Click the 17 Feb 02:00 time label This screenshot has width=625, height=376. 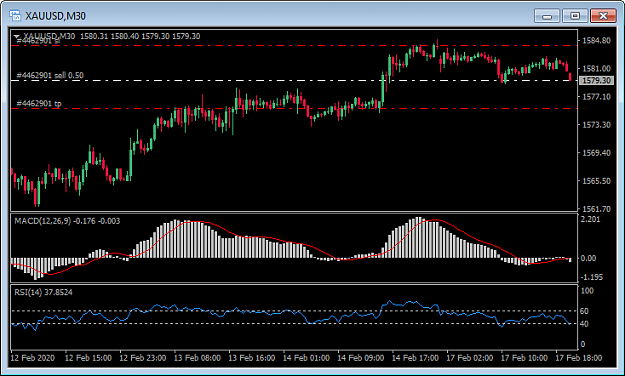coord(470,358)
